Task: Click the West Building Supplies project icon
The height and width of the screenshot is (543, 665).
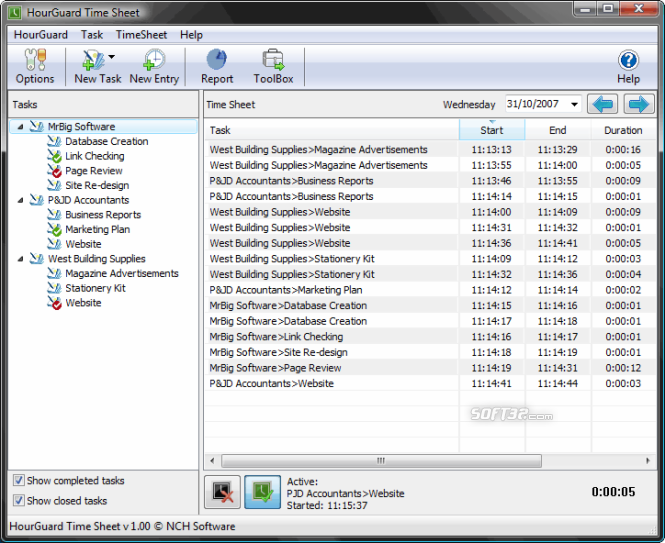Action: pos(36,259)
